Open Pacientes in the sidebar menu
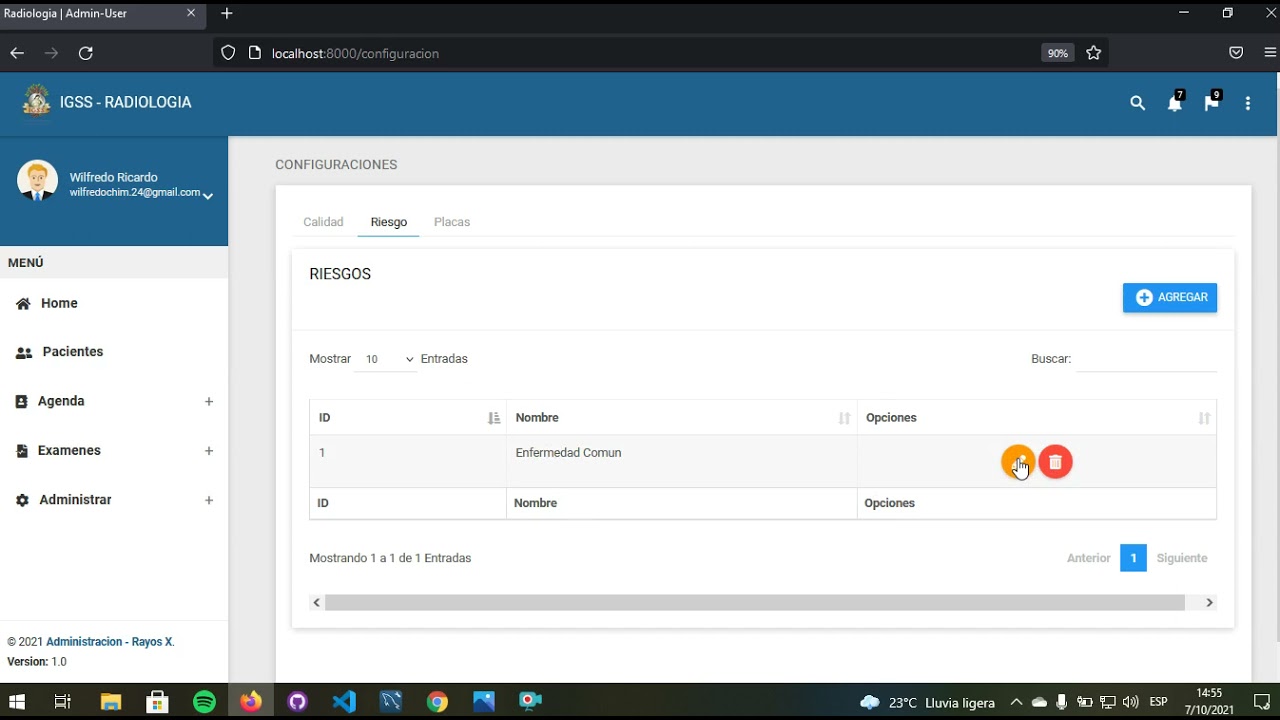This screenshot has width=1280, height=720. (73, 352)
